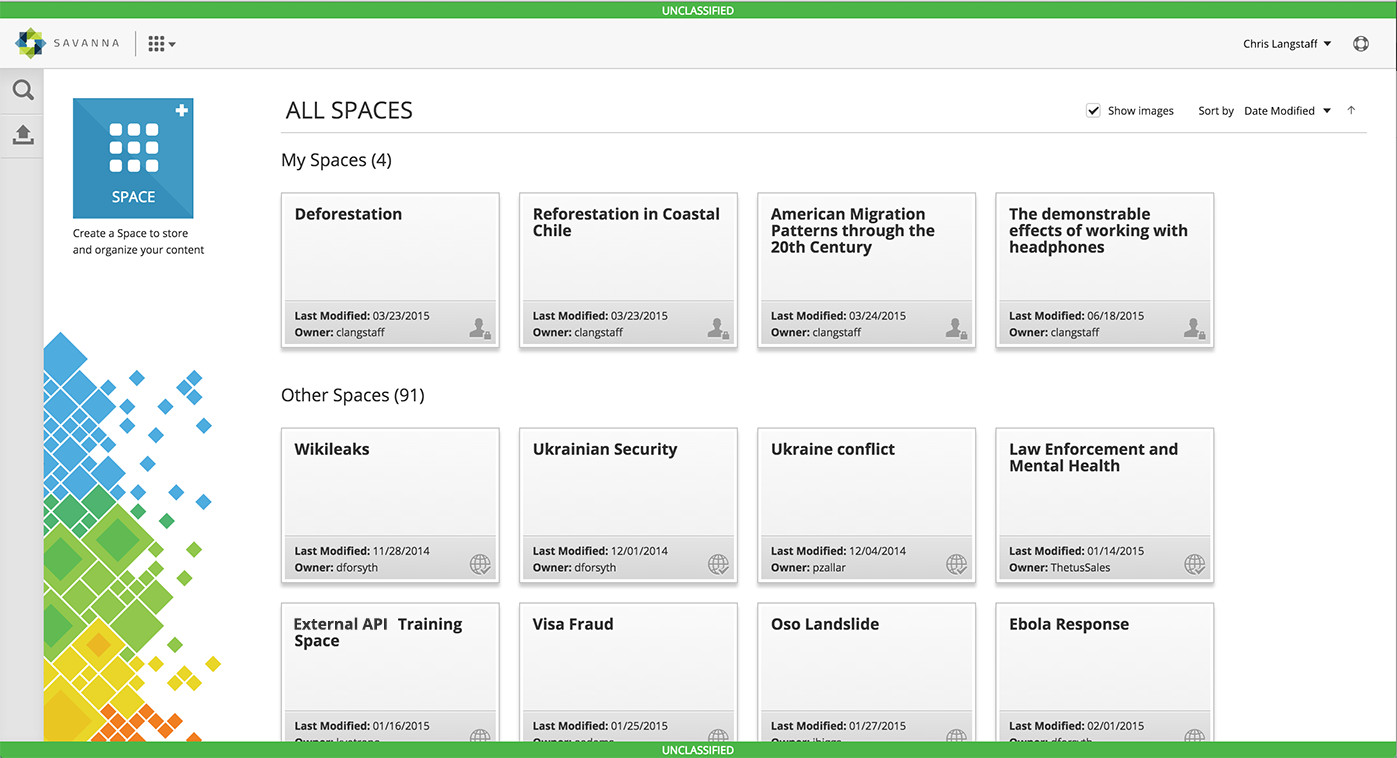Image resolution: width=1397 pixels, height=758 pixels.
Task: Click the Savanna logo
Action: pyautogui.click(x=67, y=43)
